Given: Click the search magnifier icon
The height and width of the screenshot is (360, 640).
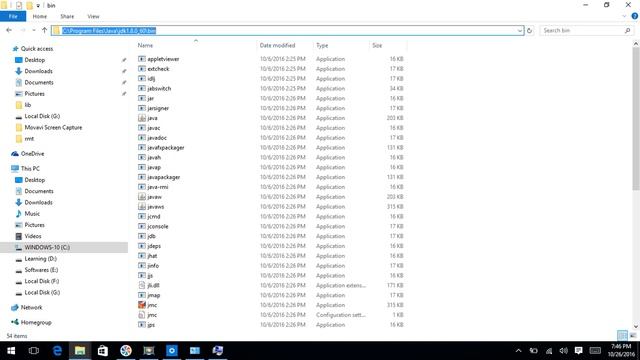Looking at the screenshot, I should 627,31.
